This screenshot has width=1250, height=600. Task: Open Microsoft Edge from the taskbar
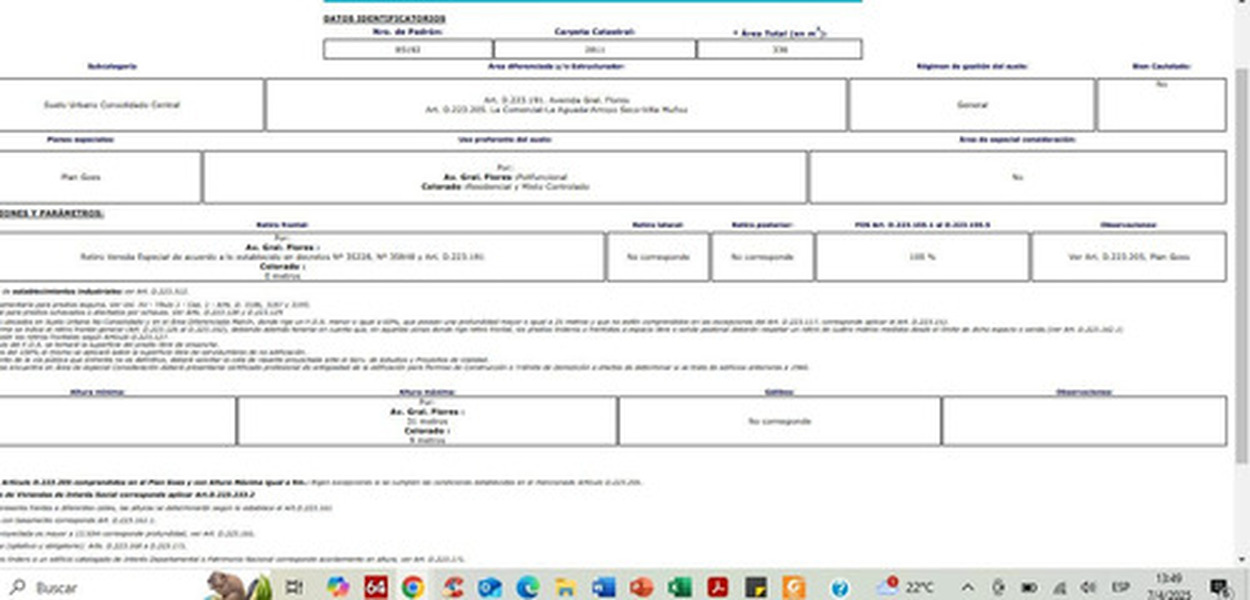pos(527,587)
